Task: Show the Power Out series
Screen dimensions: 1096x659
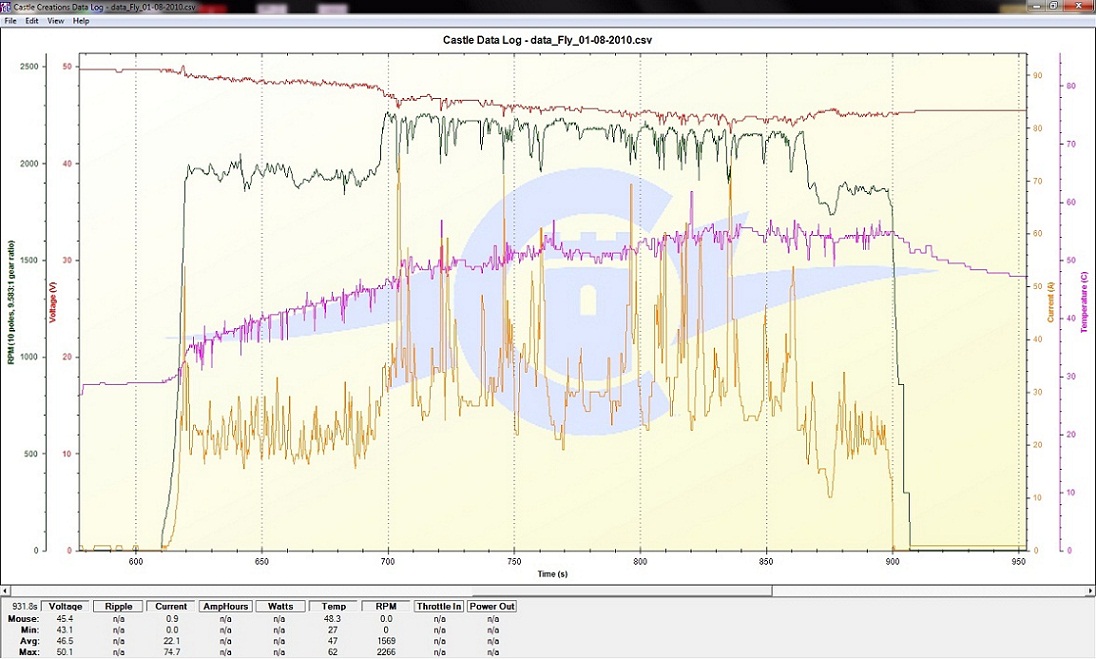Action: [x=492, y=606]
